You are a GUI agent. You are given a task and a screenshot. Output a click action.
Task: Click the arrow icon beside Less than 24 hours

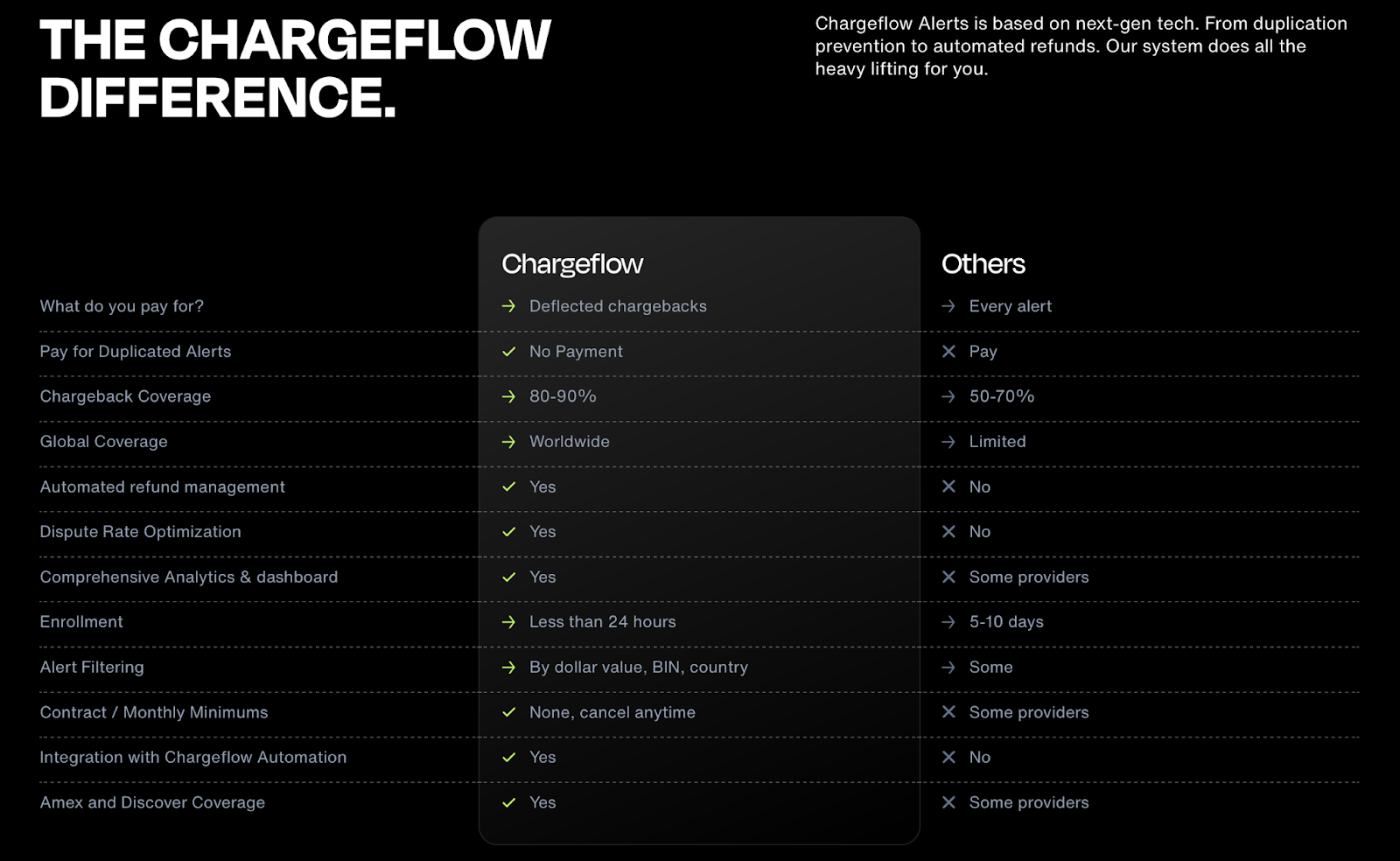tap(508, 622)
